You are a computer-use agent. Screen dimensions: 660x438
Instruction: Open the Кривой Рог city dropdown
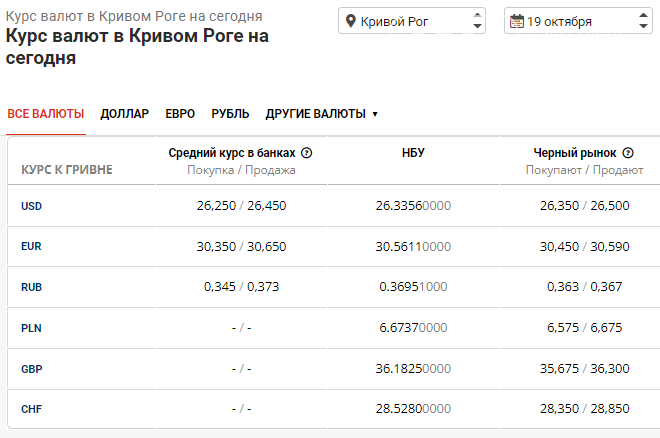[412, 21]
